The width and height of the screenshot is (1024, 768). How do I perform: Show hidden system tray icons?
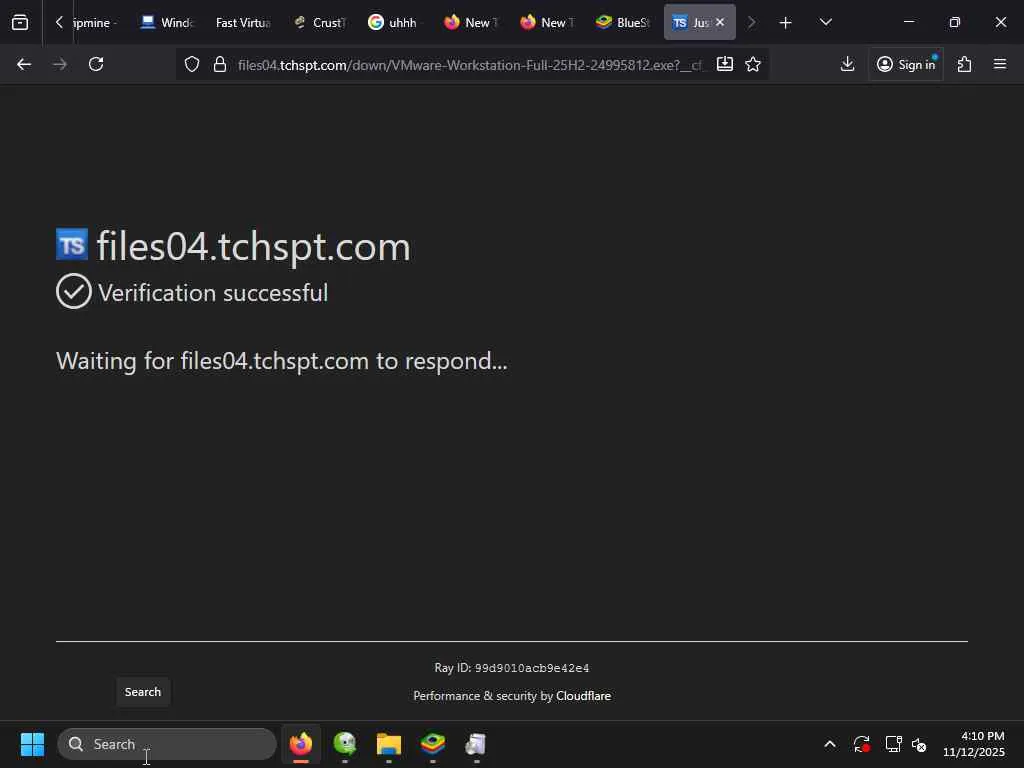829,744
